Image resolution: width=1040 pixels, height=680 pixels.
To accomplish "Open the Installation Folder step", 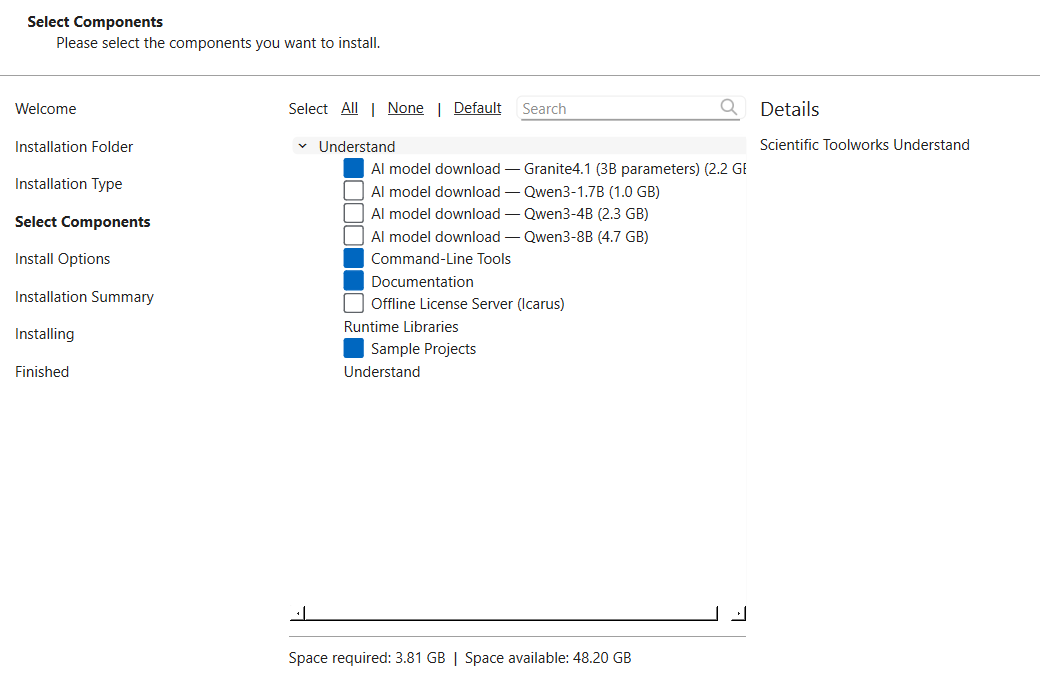I will coord(74,147).
